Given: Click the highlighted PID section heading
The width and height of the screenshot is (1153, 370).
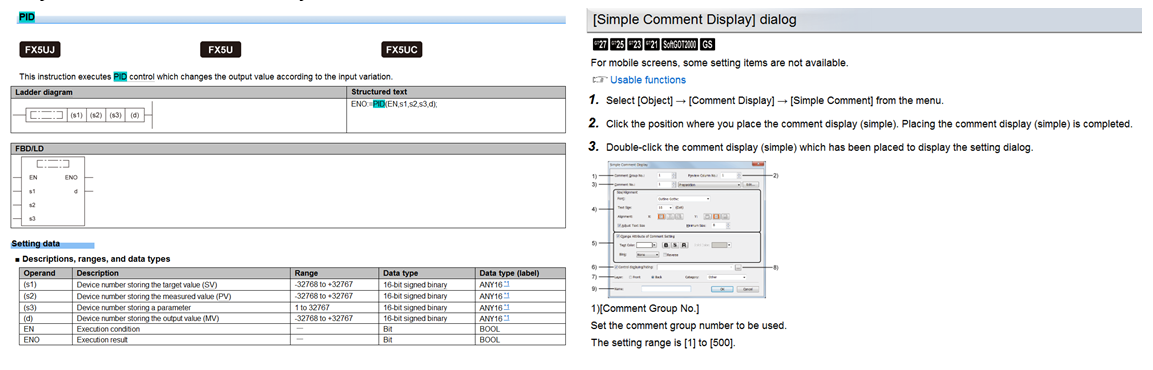Looking at the screenshot, I should click(26, 16).
